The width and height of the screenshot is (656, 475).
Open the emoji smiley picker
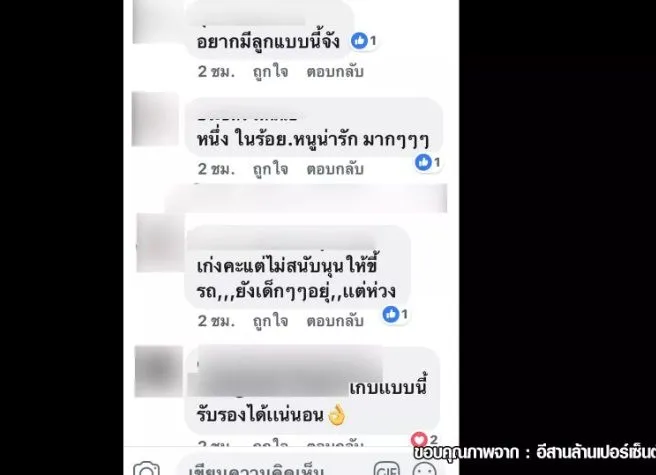pyautogui.click(x=425, y=469)
